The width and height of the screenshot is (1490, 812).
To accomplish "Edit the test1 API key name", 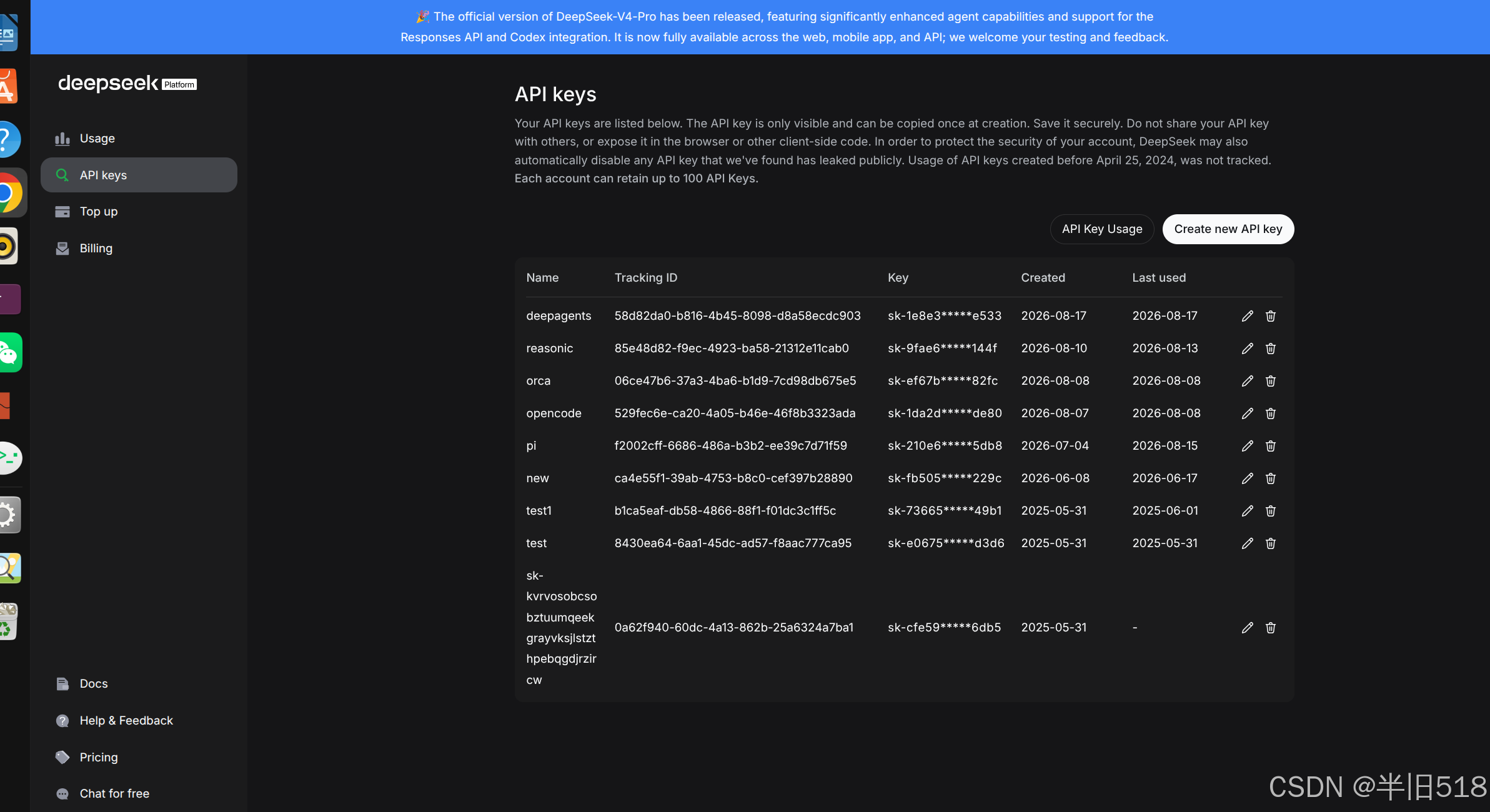I will [x=1247, y=511].
